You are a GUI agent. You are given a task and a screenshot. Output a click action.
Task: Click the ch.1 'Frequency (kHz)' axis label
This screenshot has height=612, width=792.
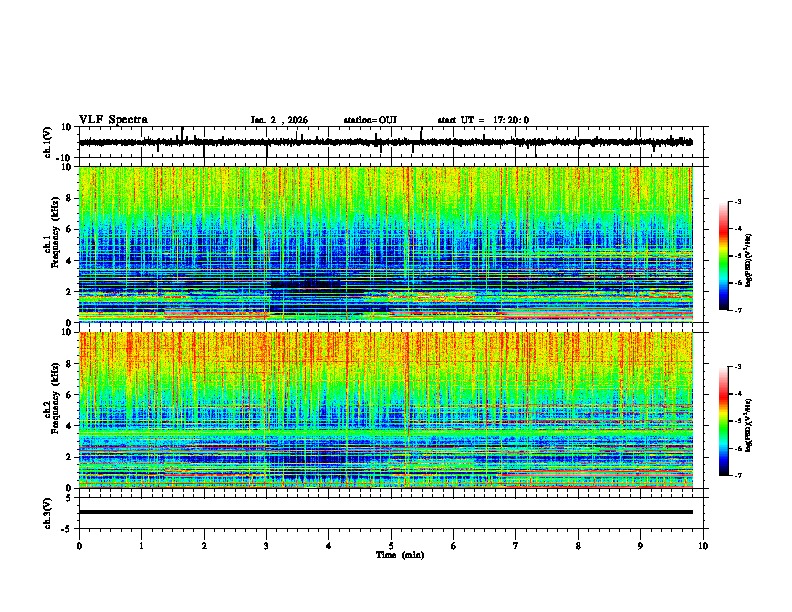coord(55,233)
